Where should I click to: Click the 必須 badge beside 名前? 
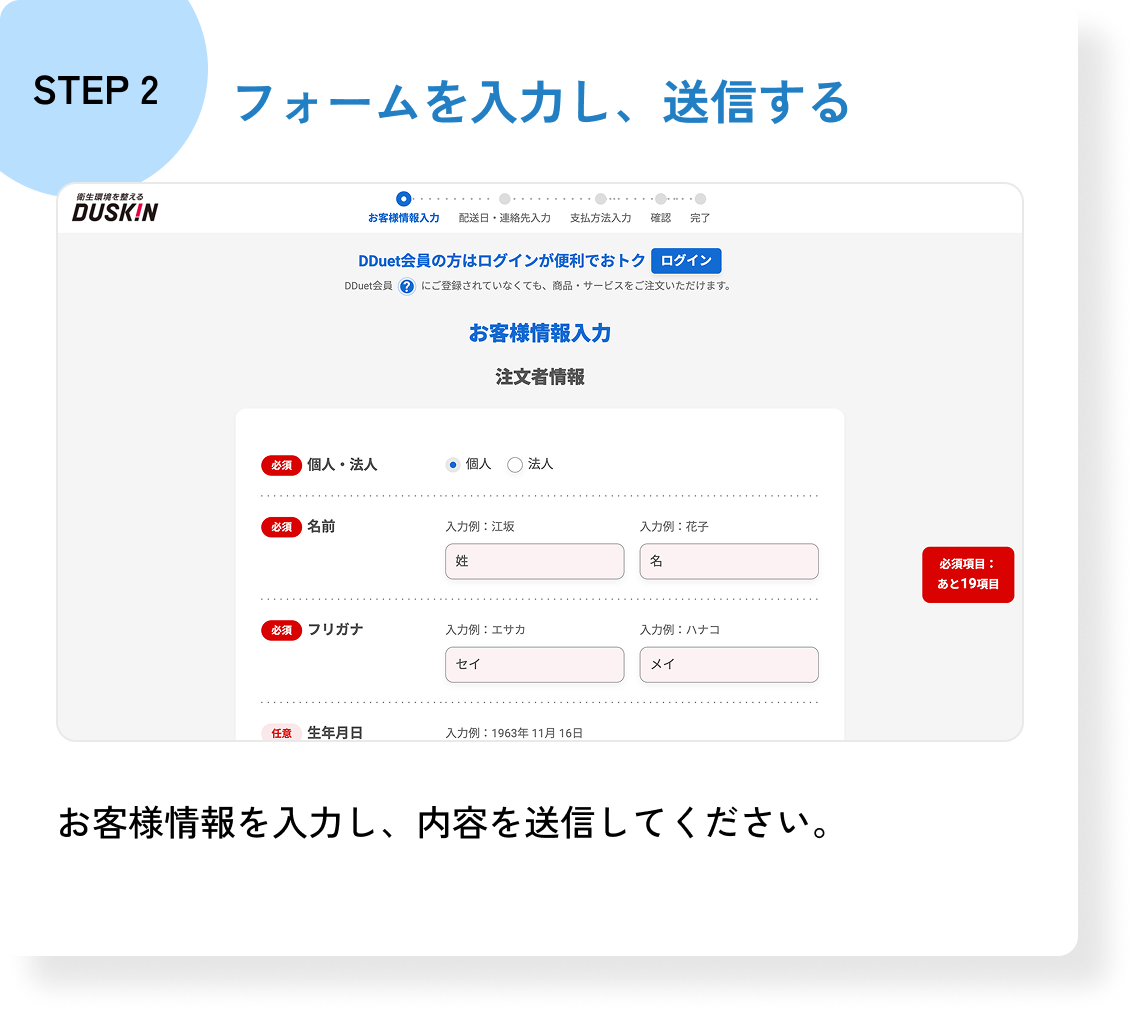pos(281,527)
